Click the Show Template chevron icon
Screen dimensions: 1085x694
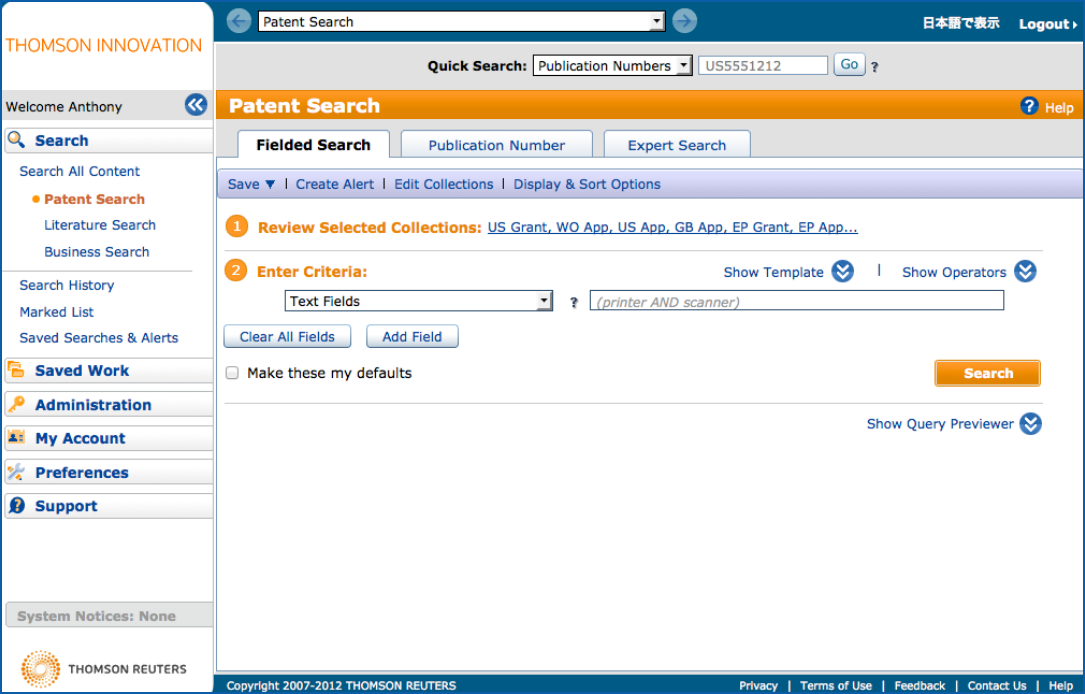[x=843, y=272]
